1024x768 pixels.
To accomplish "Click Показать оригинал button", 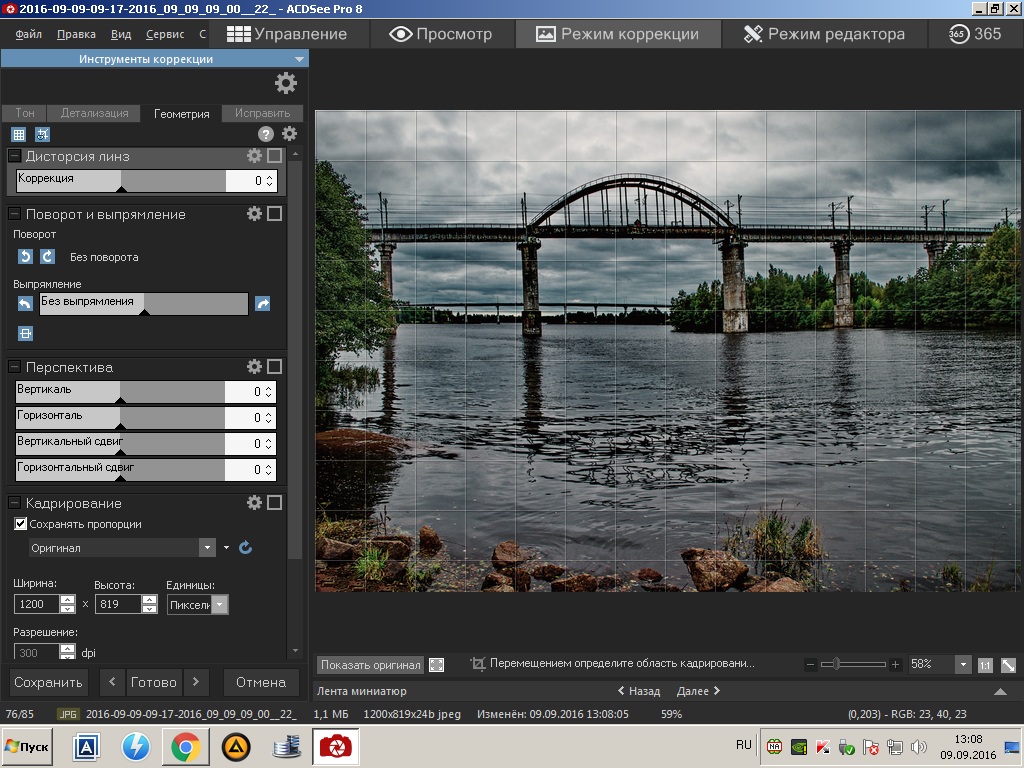I will pyautogui.click(x=370, y=665).
